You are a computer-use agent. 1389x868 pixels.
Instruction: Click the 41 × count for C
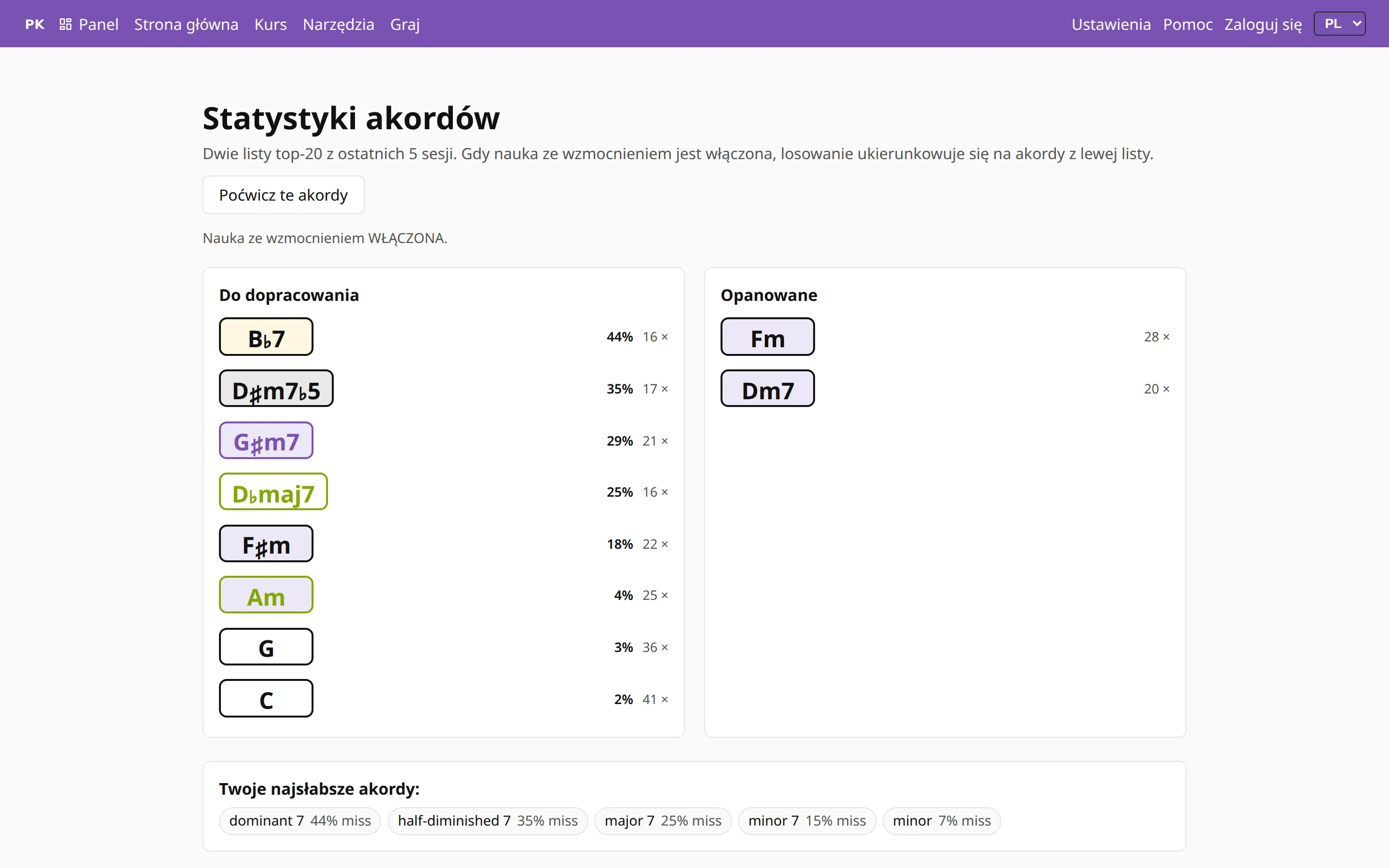click(x=655, y=699)
